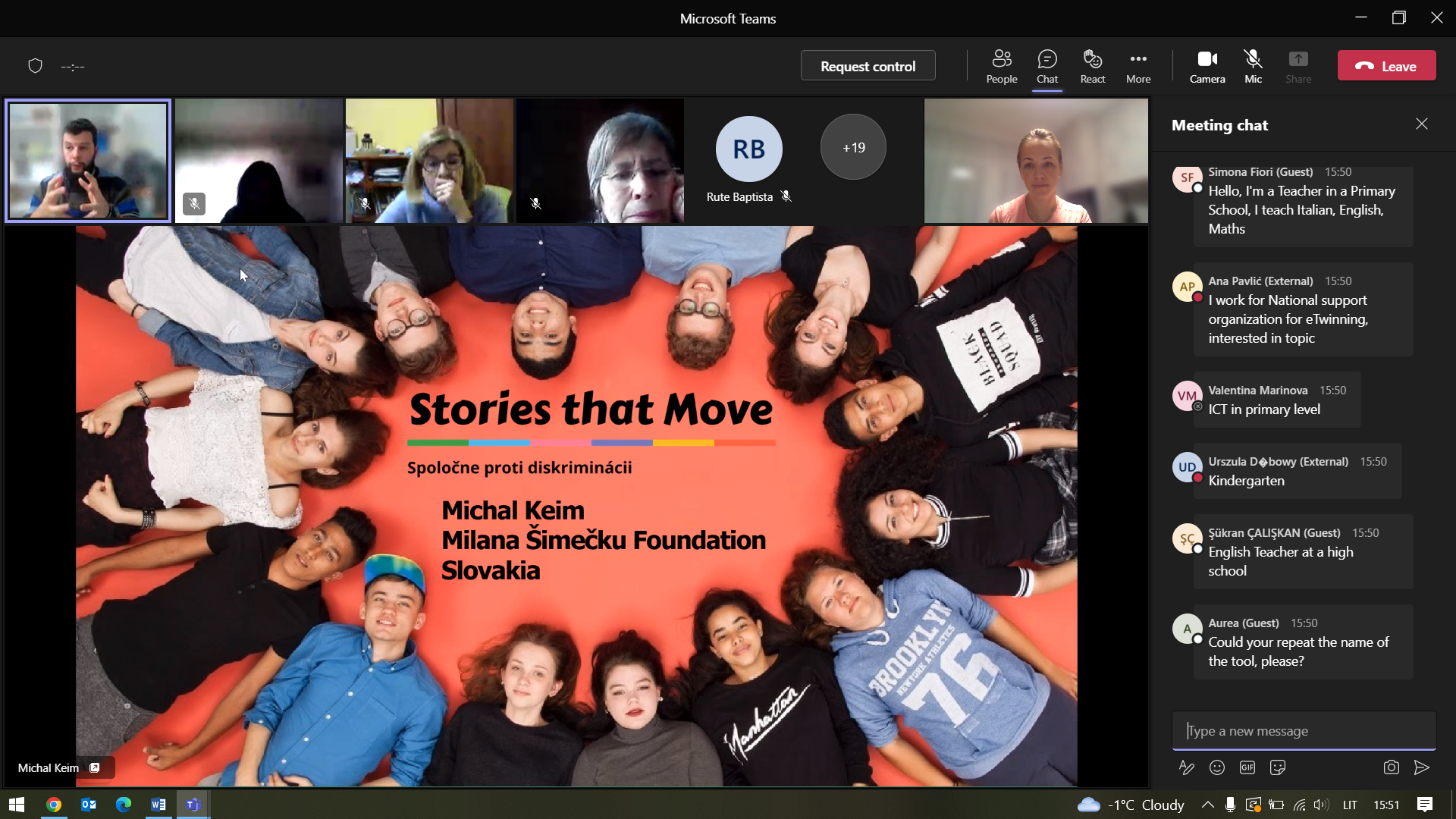Open the People participants panel
Image resolution: width=1456 pixels, height=819 pixels.
pos(1002,67)
